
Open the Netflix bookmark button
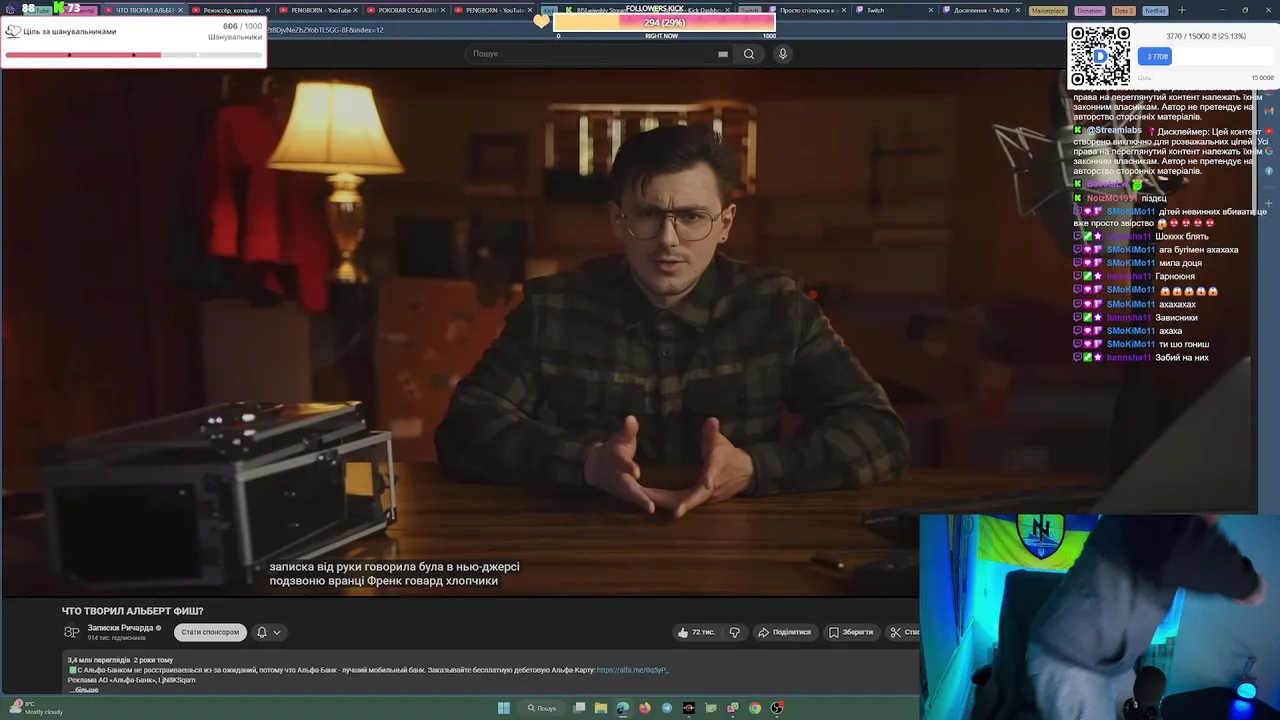tap(1156, 10)
